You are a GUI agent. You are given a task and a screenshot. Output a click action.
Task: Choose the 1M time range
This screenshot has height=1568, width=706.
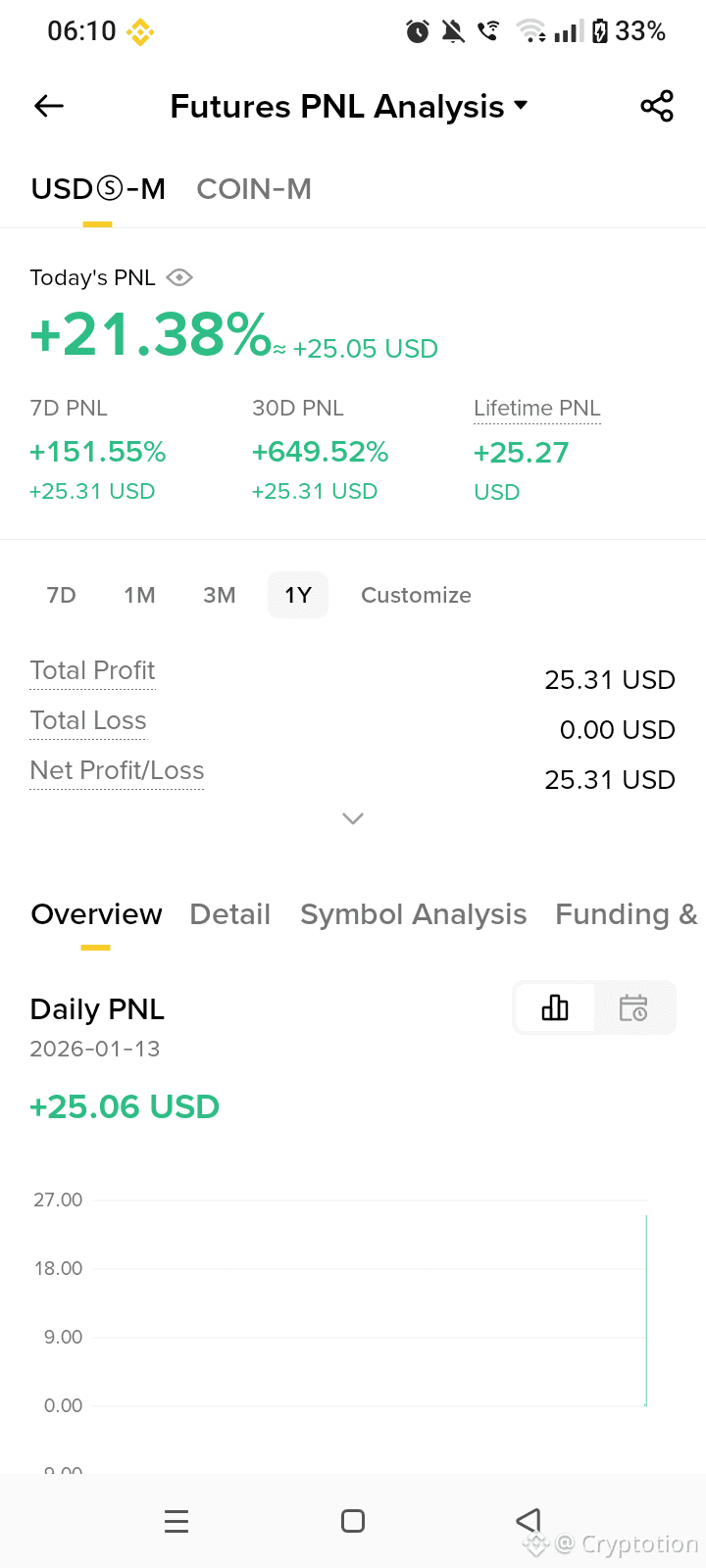click(139, 595)
